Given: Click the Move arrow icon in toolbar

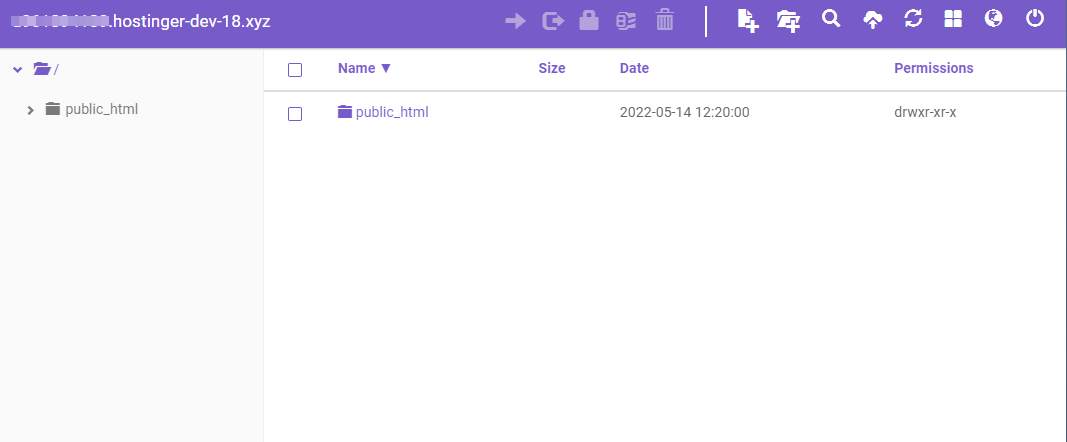Looking at the screenshot, I should click(515, 21).
